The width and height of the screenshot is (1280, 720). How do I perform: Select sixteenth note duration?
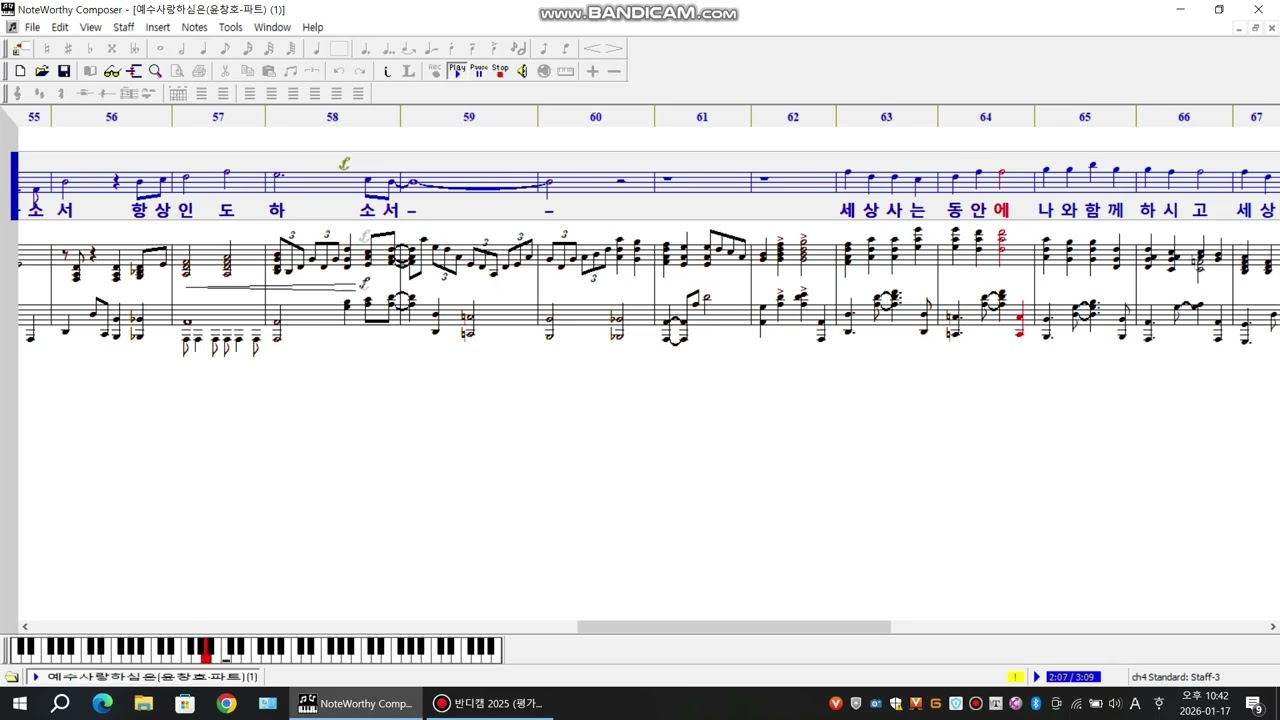pyautogui.click(x=247, y=48)
